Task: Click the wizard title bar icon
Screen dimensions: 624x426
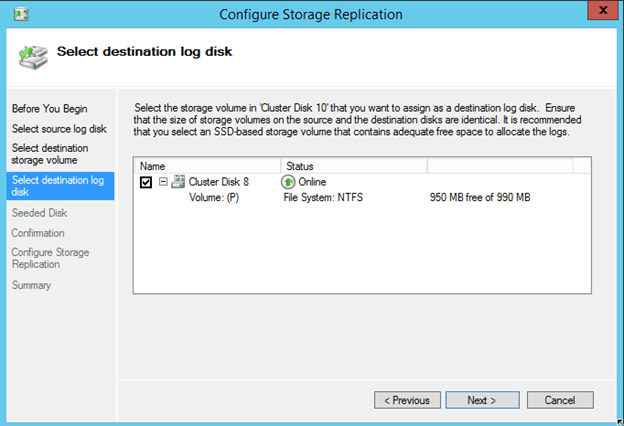Action: click(19, 13)
